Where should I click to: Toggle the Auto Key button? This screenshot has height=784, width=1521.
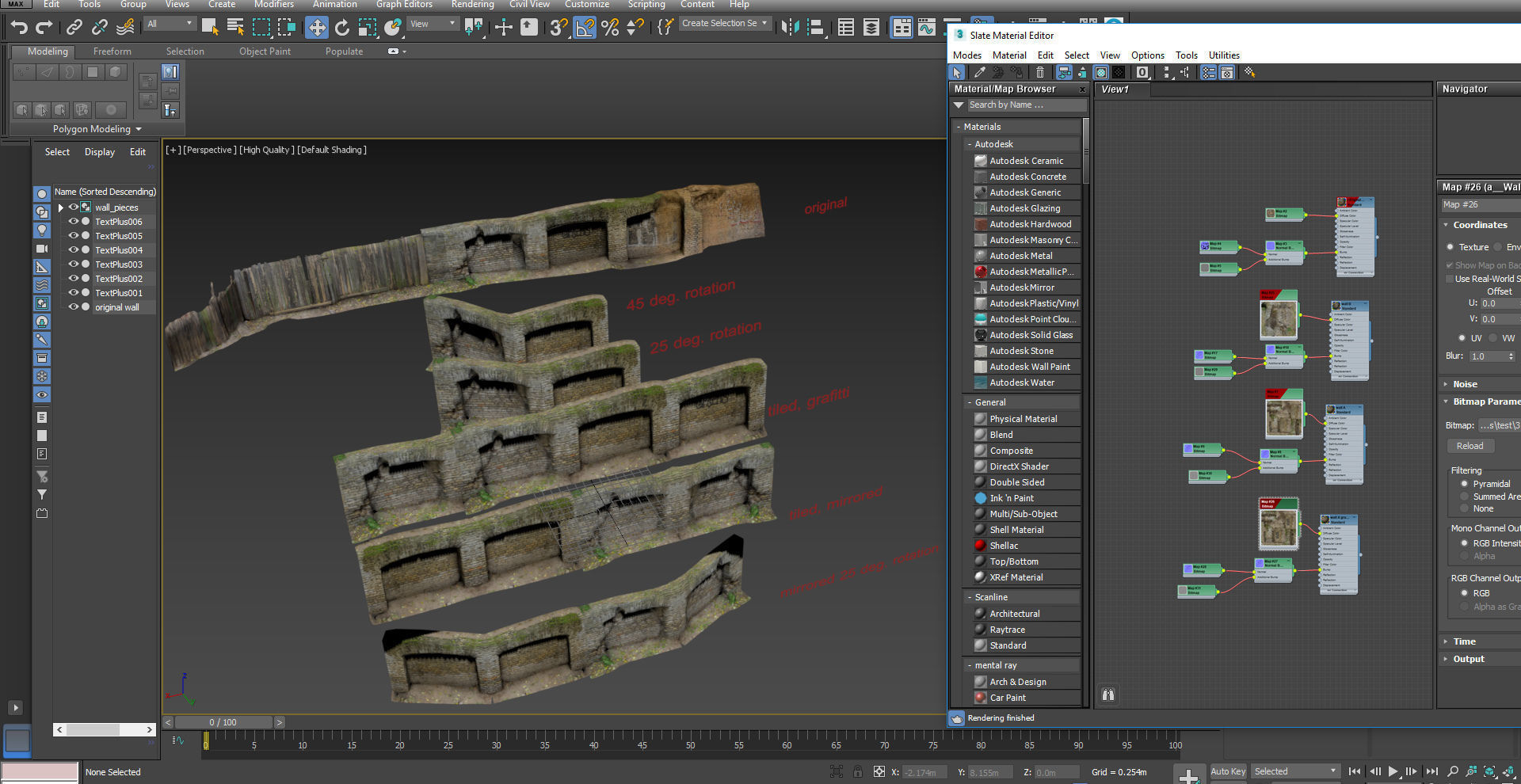[x=1228, y=771]
